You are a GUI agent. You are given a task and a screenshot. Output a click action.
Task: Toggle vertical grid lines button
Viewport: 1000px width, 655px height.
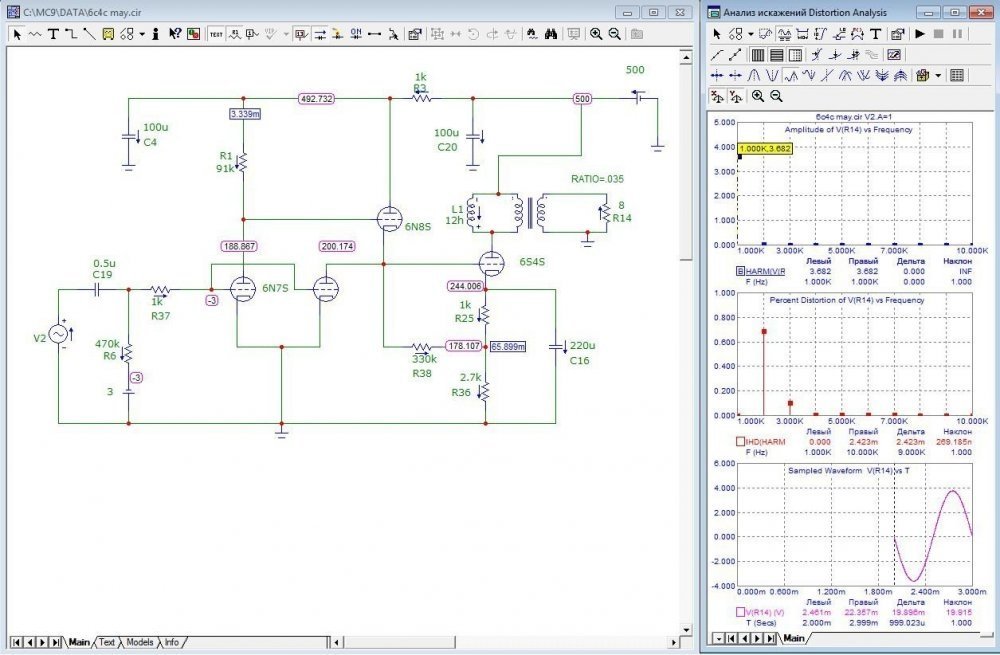[x=758, y=54]
